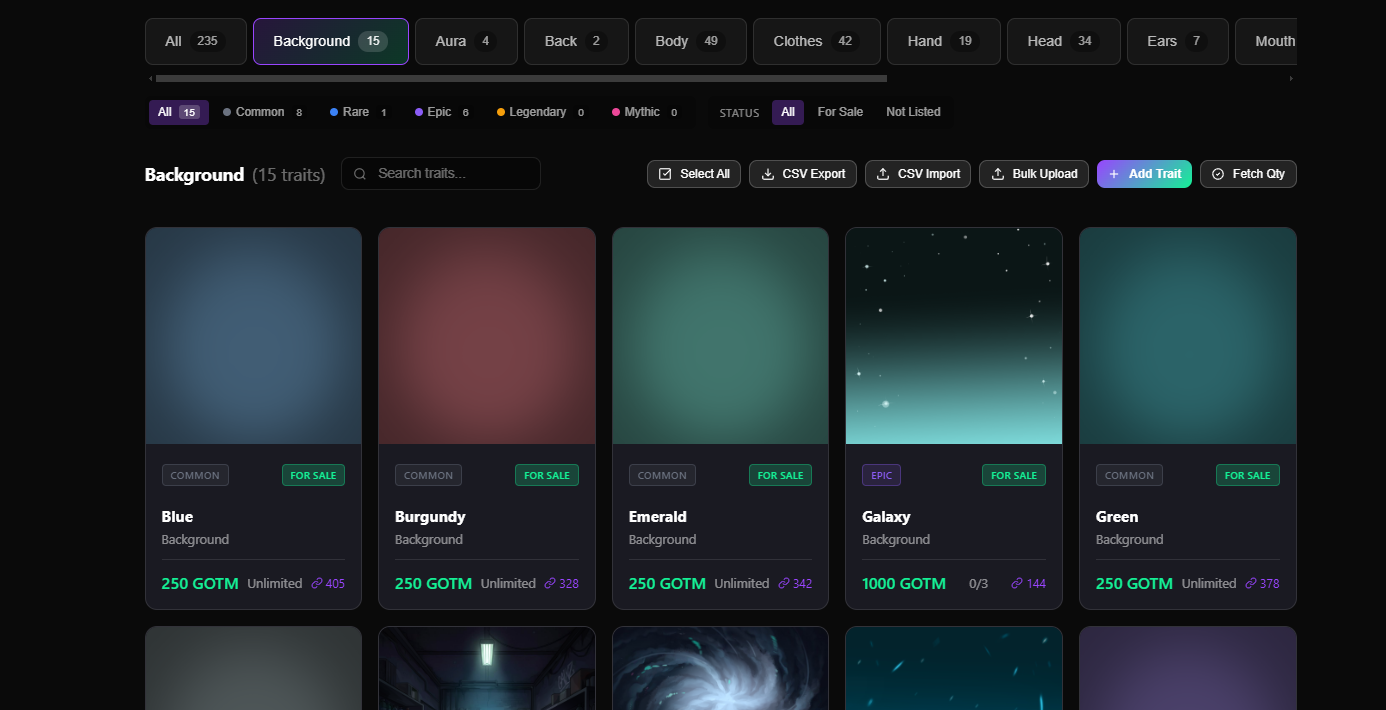Screen dimensions: 1386x710
Task: Select the All 235 tab
Action: (x=195, y=41)
